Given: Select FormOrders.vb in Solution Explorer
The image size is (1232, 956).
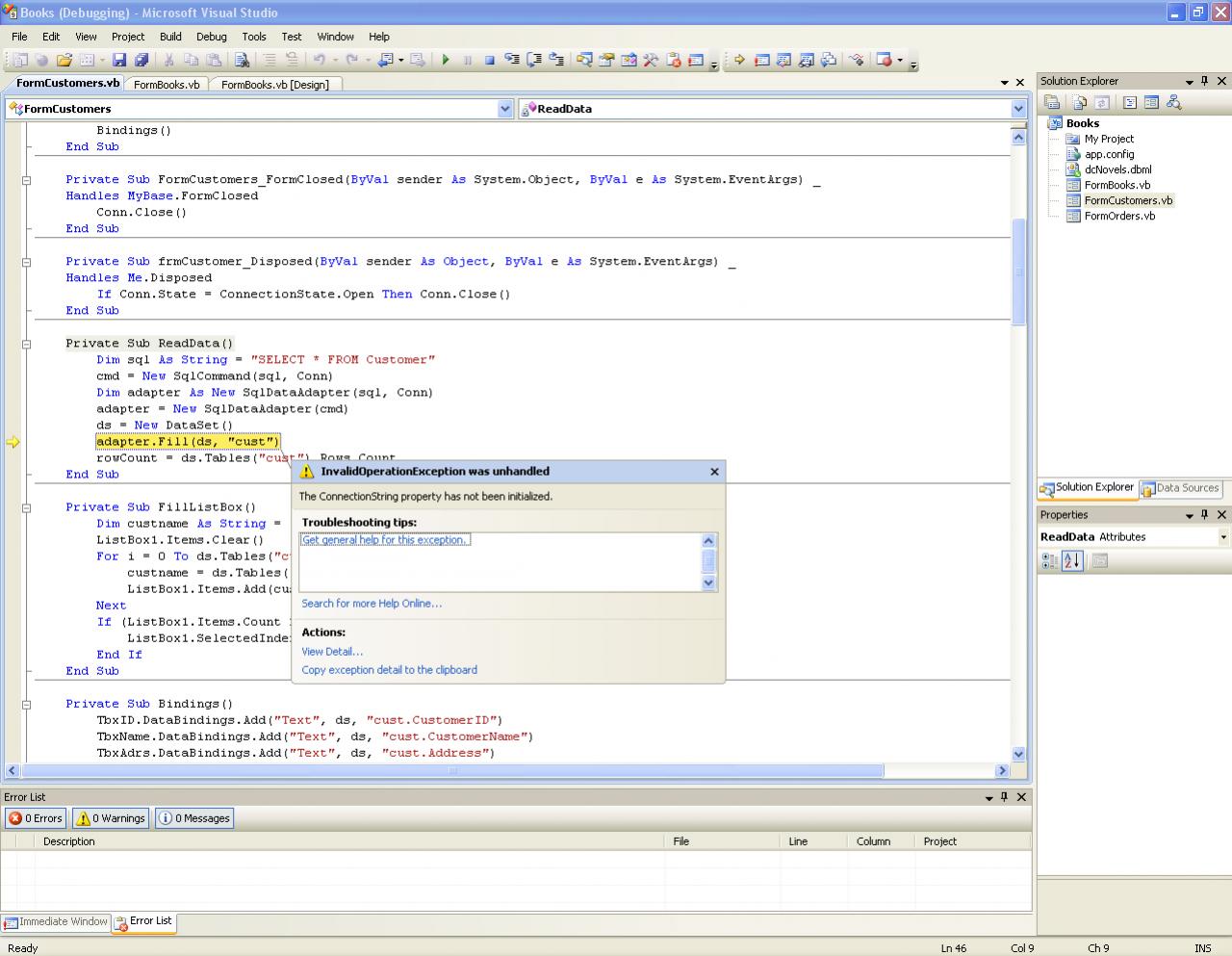Looking at the screenshot, I should (x=1119, y=216).
